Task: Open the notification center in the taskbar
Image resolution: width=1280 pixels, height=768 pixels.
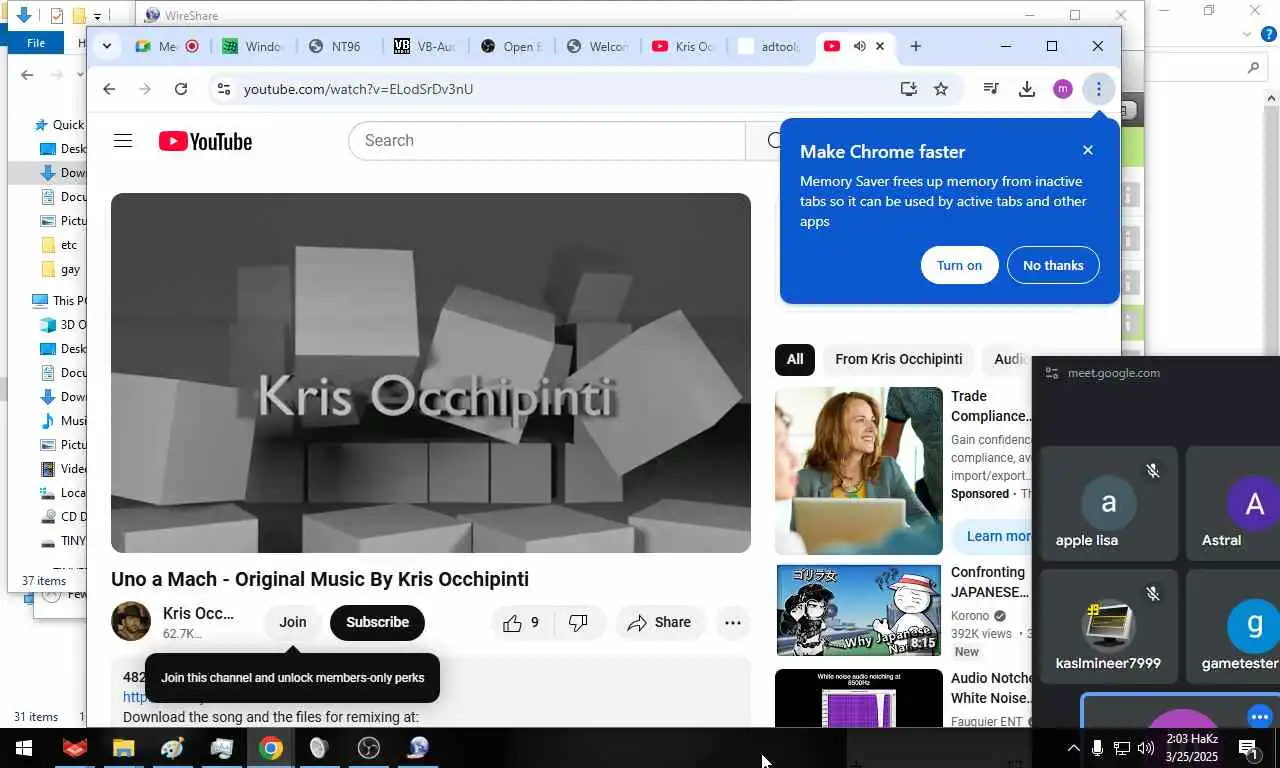Action: pyautogui.click(x=1248, y=748)
